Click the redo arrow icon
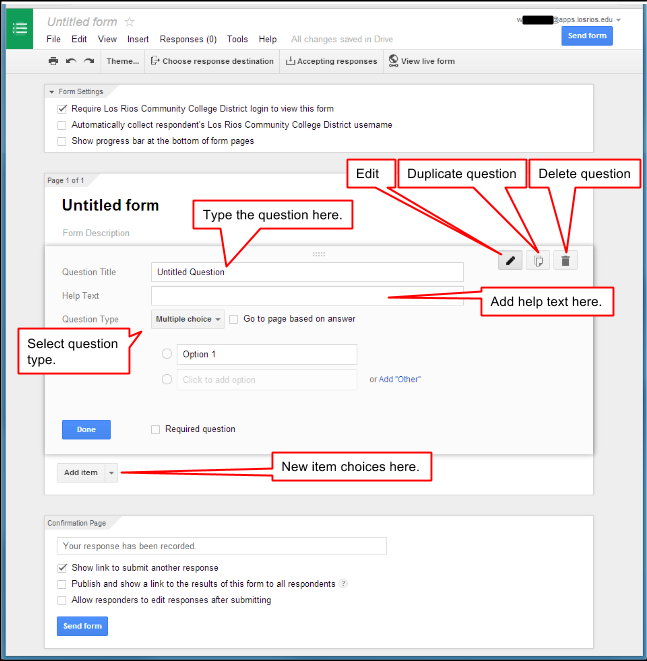647x661 pixels. point(89,61)
